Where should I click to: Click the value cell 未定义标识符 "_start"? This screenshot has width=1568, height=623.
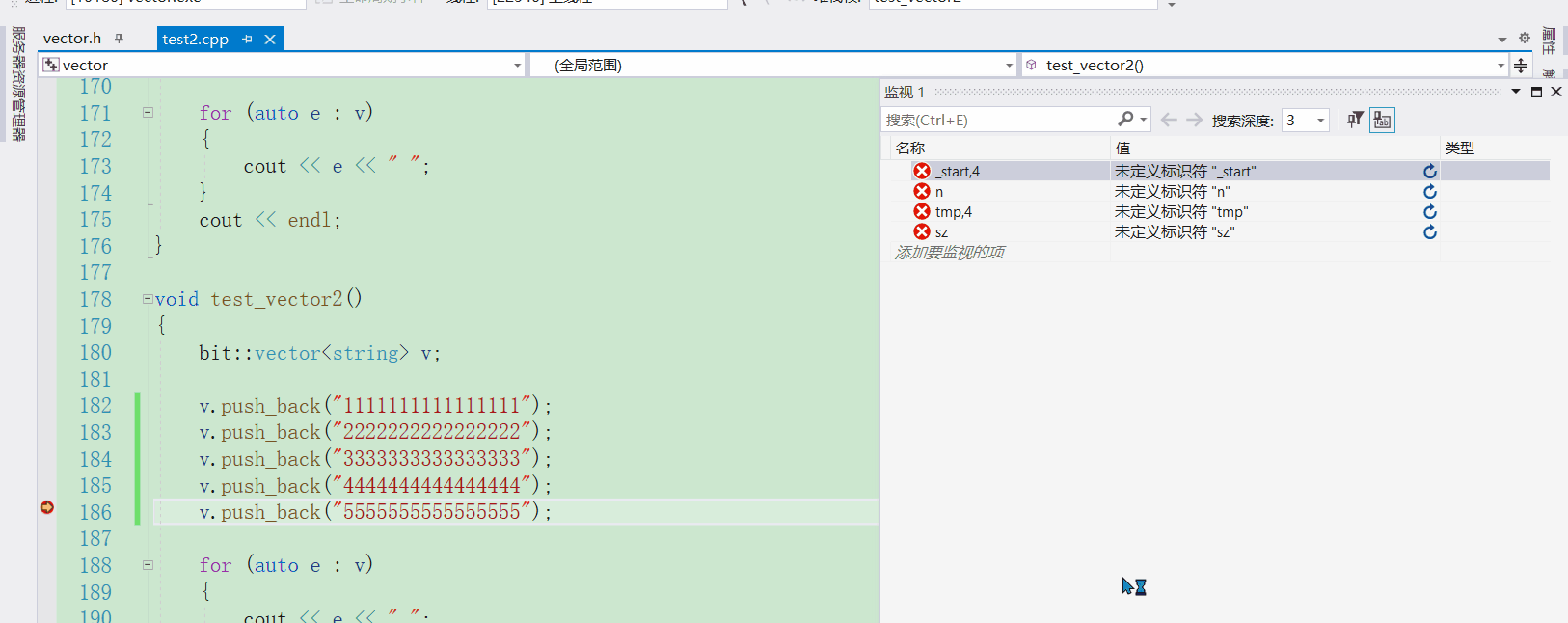tap(1185, 171)
